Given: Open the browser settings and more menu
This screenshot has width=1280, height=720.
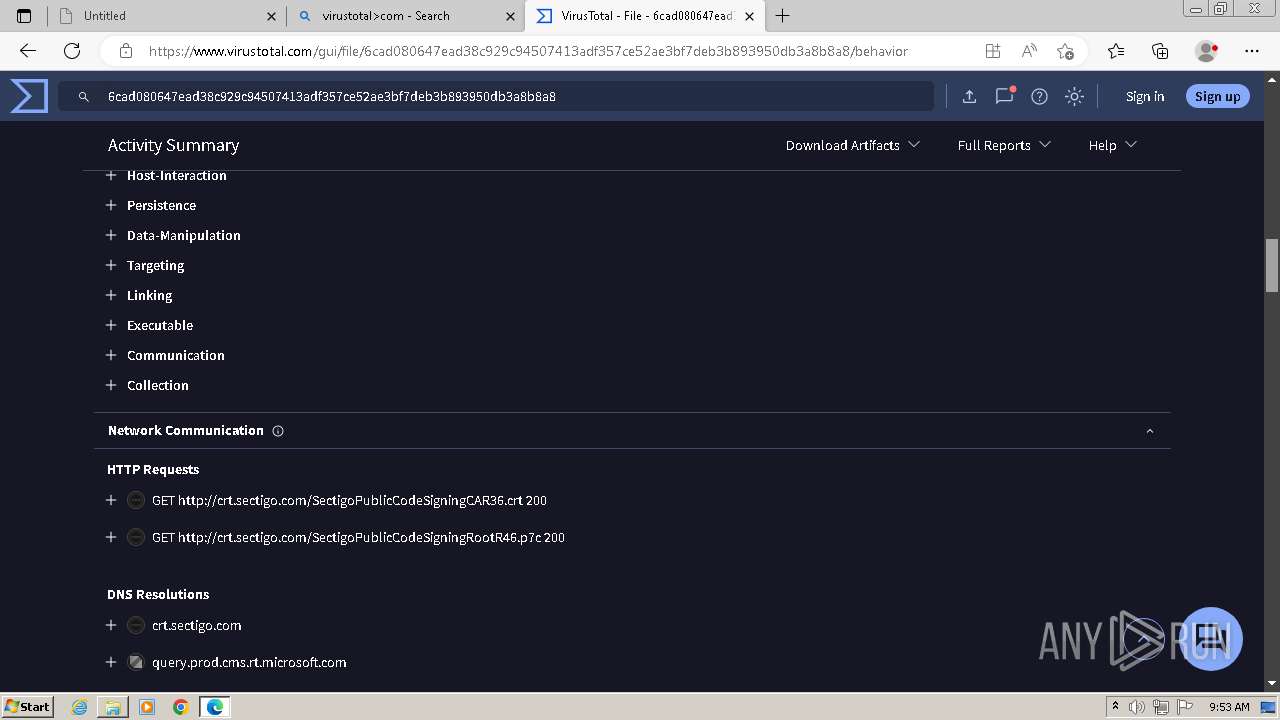Looking at the screenshot, I should pyautogui.click(x=1252, y=51).
